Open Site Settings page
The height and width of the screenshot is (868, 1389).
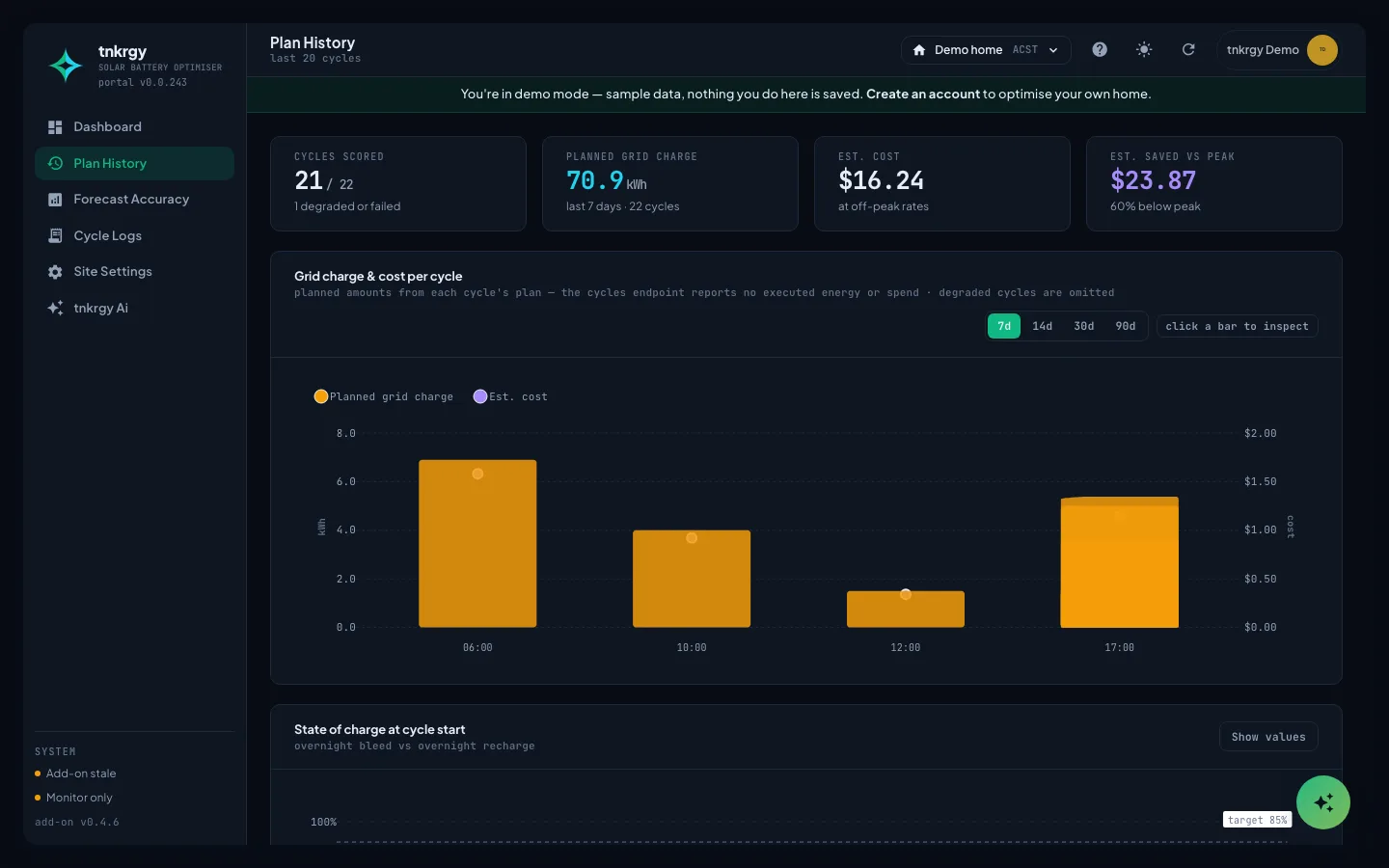point(134,272)
